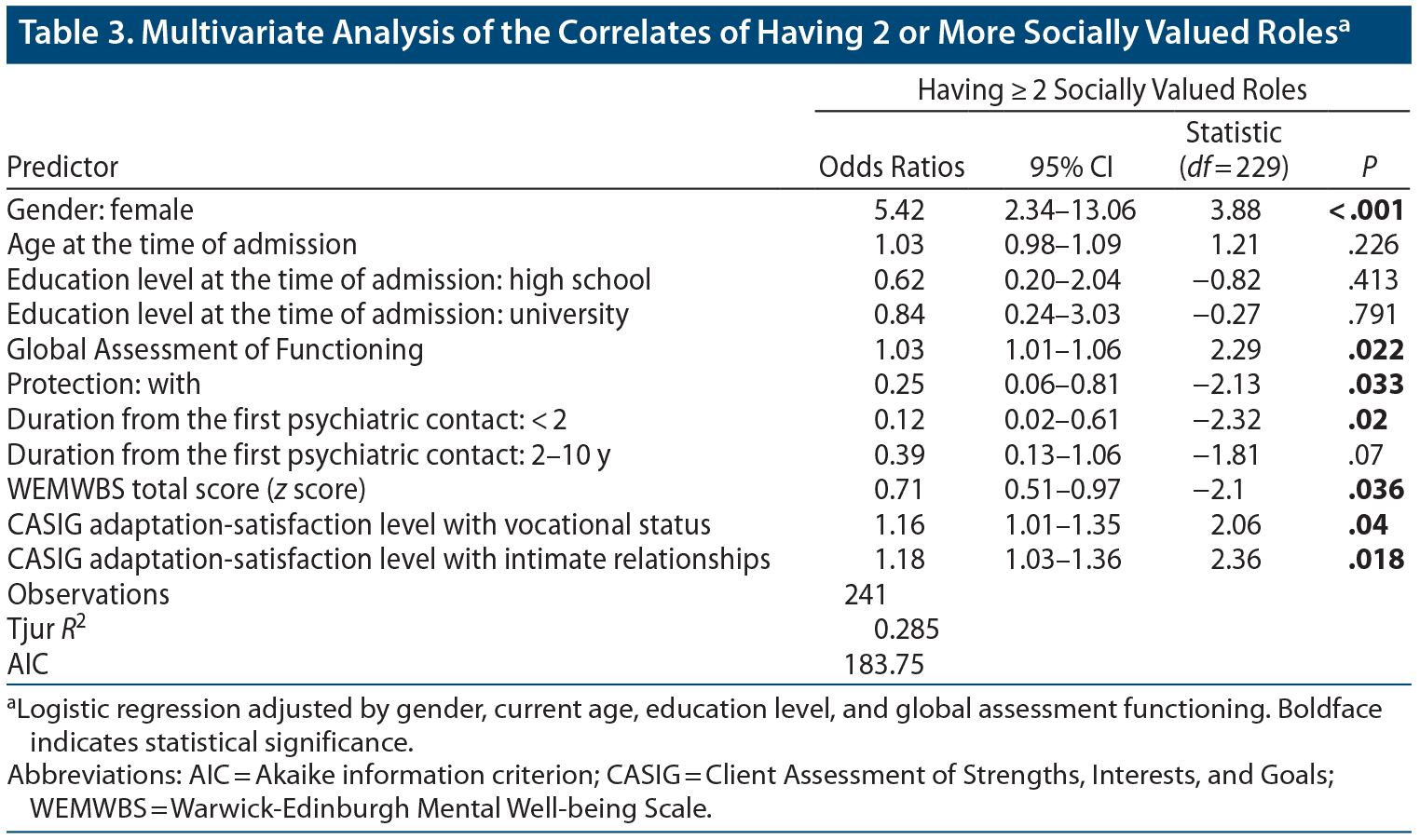The width and height of the screenshot is (1420, 840).
Task: Select the bold <.001 P value
Action: (x=1366, y=210)
